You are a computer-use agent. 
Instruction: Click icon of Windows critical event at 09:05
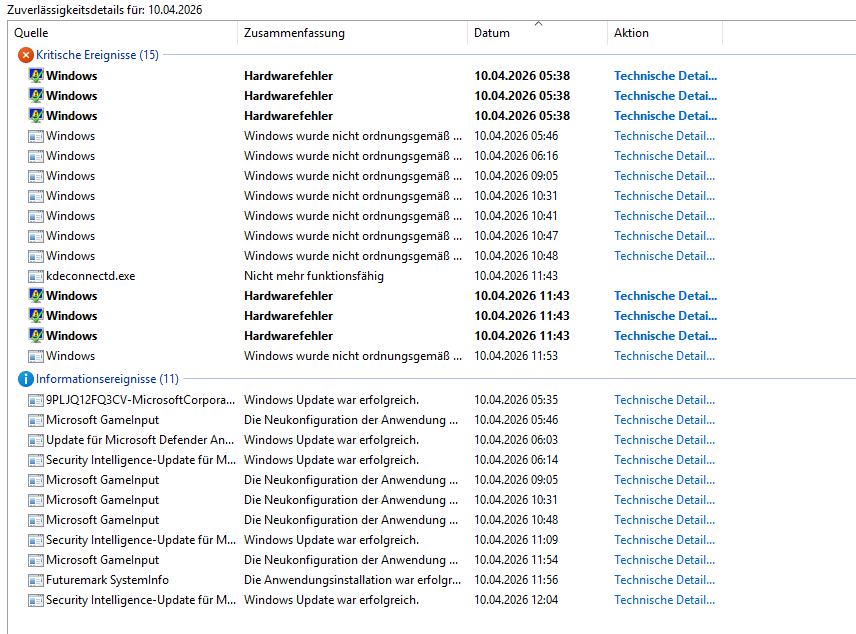36,176
